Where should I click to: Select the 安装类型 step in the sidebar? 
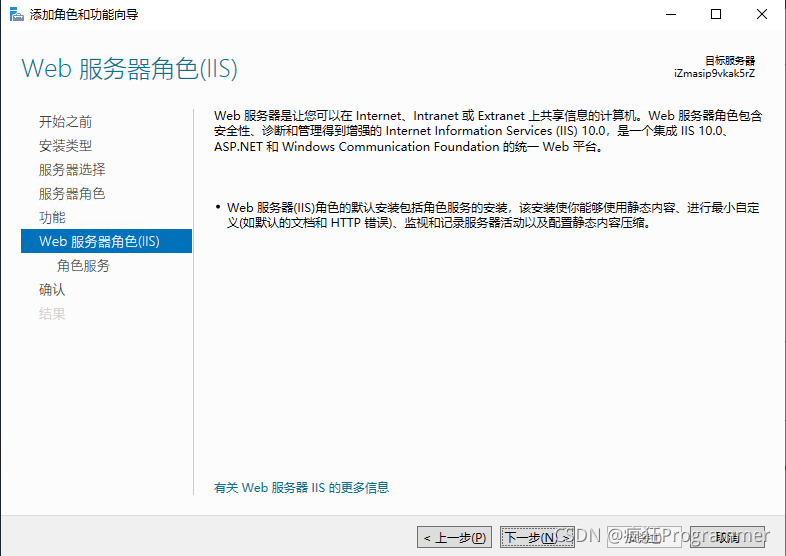click(66, 146)
